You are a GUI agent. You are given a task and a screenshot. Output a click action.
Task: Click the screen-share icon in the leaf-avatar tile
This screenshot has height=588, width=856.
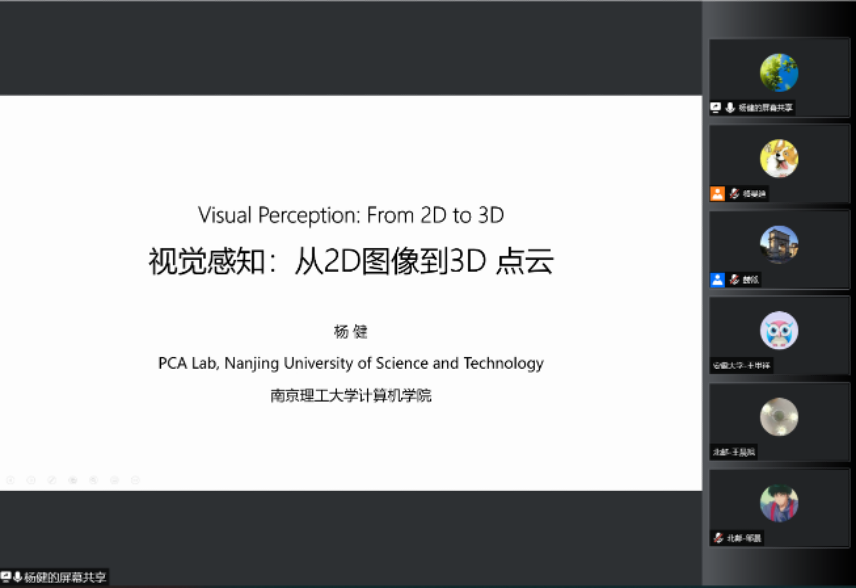pos(716,108)
